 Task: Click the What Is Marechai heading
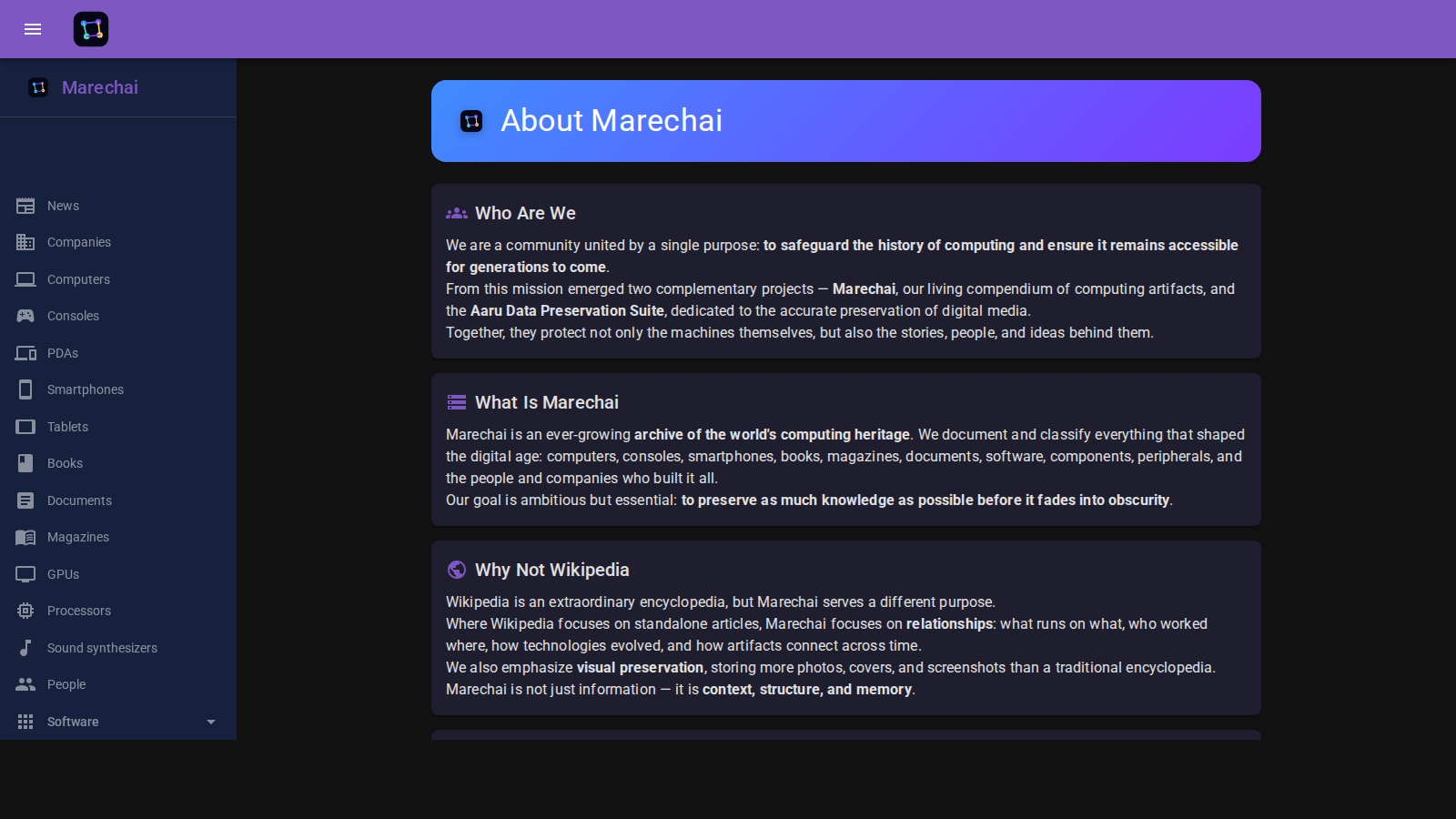547,402
